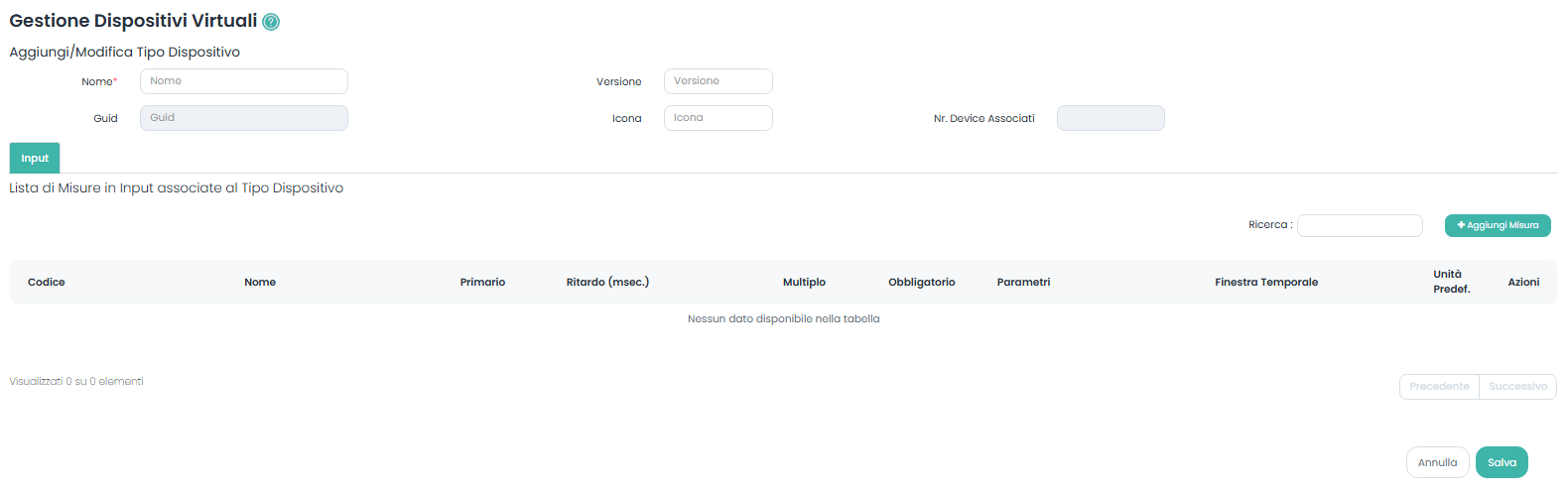This screenshot has width=1568, height=491.
Task: Cancel with the Annulla button
Action: [1437, 463]
